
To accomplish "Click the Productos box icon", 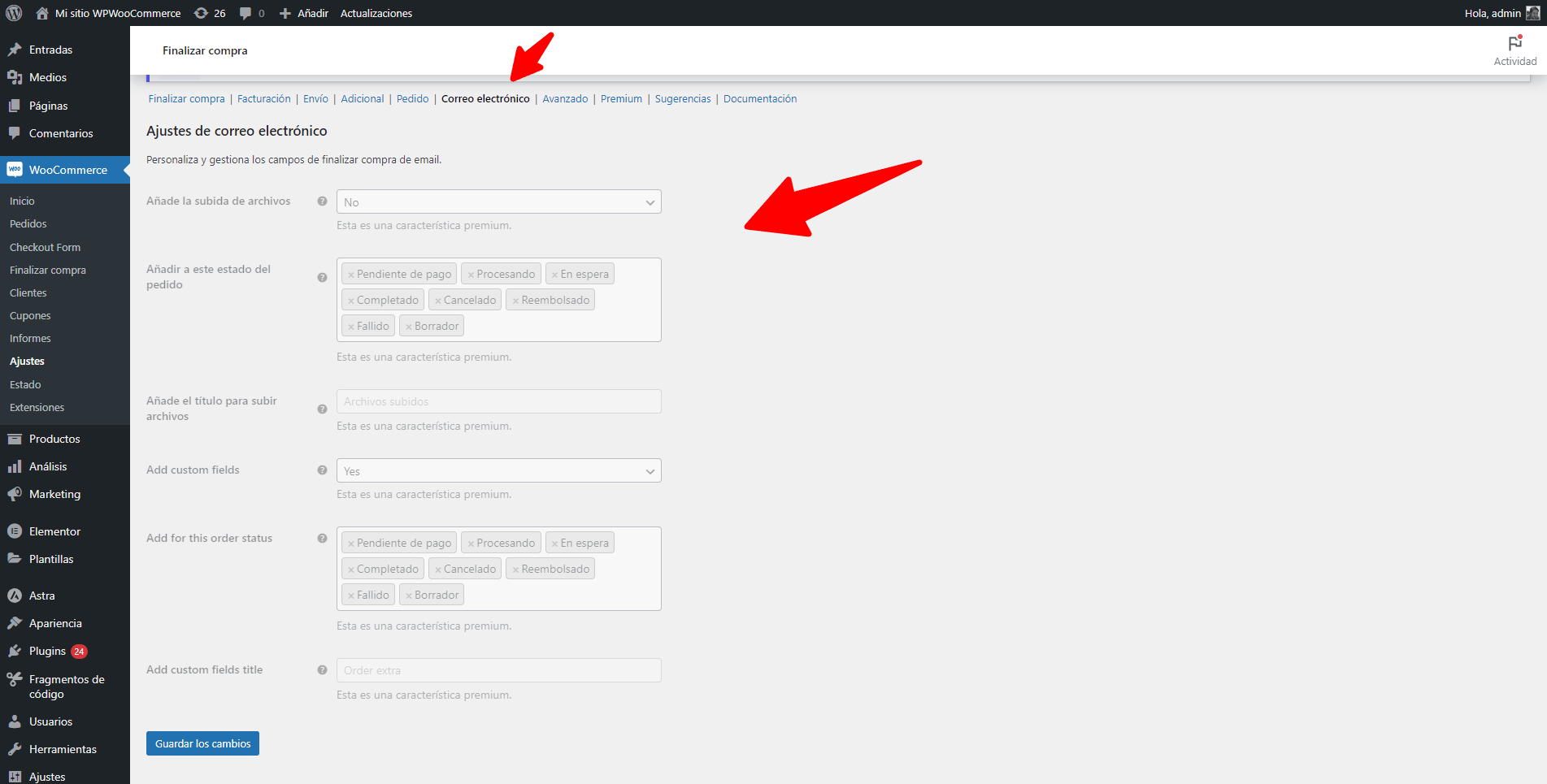I will click(x=15, y=439).
